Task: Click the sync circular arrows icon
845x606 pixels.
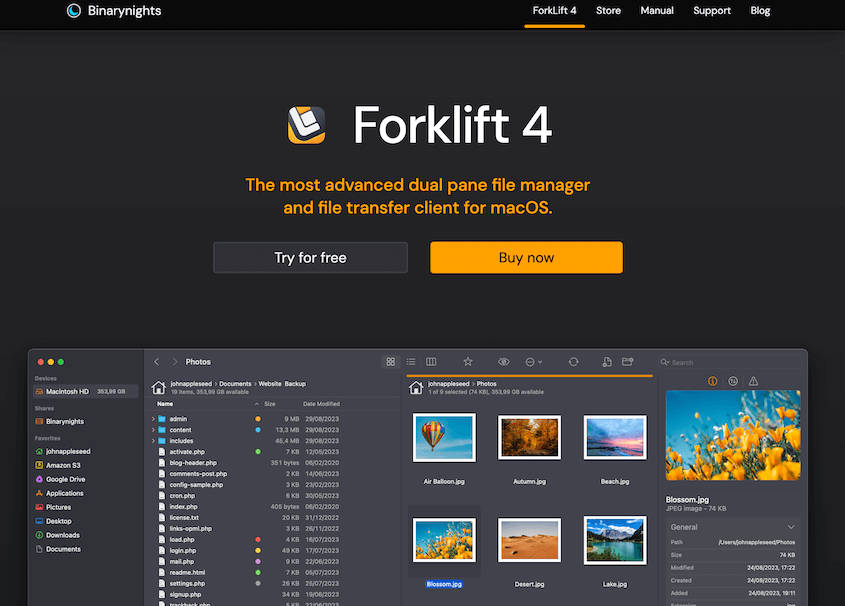Action: click(573, 362)
